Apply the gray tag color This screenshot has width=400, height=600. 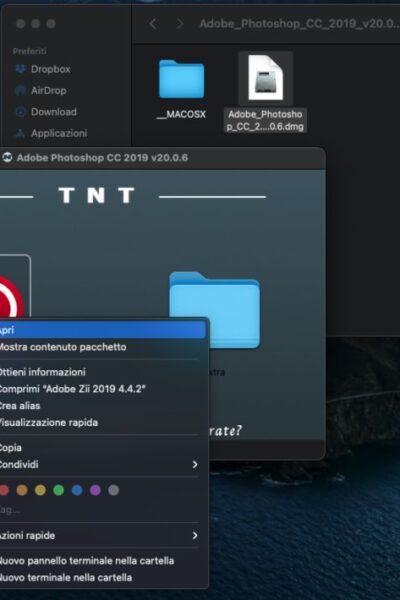click(x=114, y=490)
